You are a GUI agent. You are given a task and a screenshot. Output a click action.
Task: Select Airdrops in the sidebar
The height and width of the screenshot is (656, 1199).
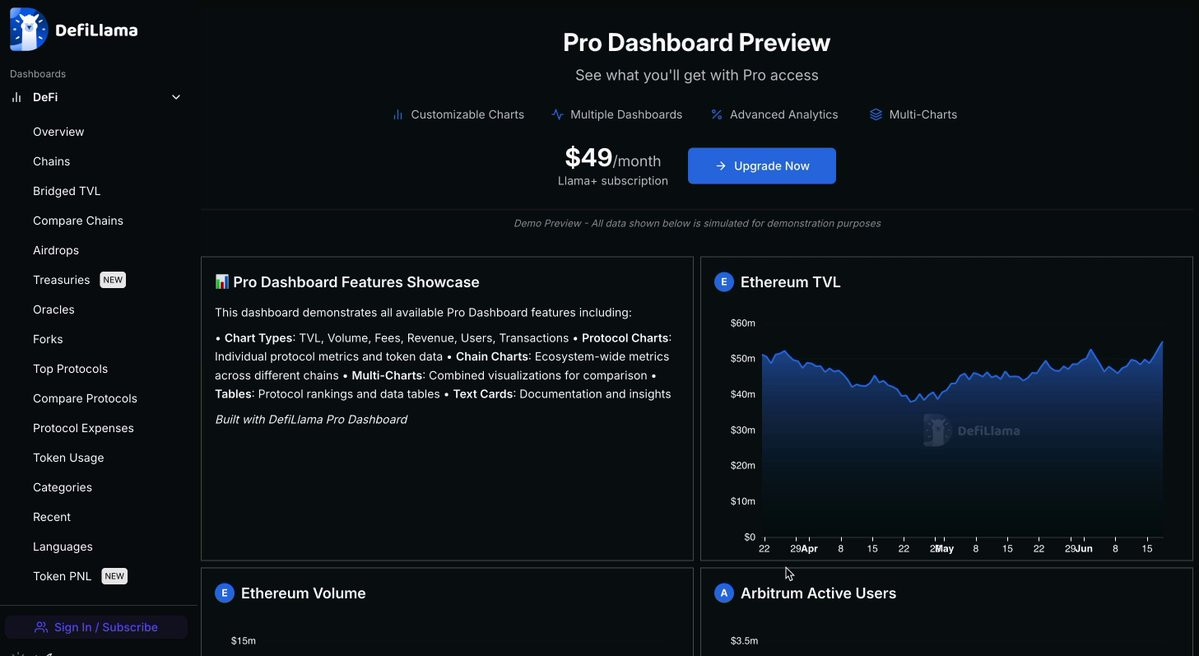[56, 250]
